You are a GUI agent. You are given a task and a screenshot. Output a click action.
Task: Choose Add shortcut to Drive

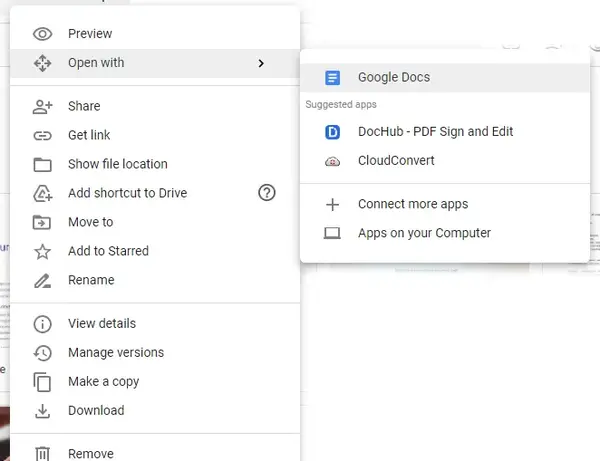(155, 193)
